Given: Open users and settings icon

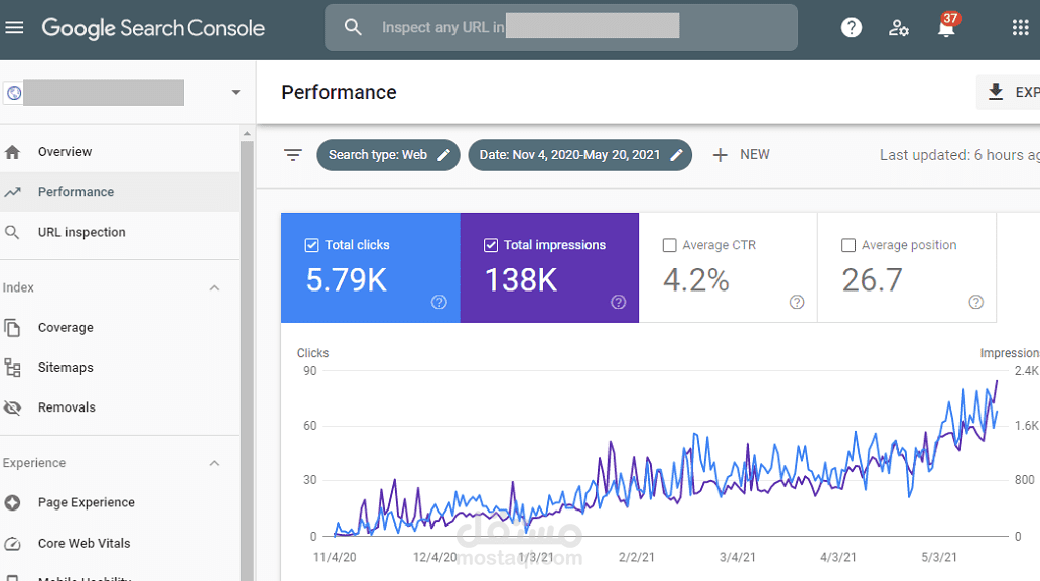Looking at the screenshot, I should pyautogui.click(x=899, y=27).
